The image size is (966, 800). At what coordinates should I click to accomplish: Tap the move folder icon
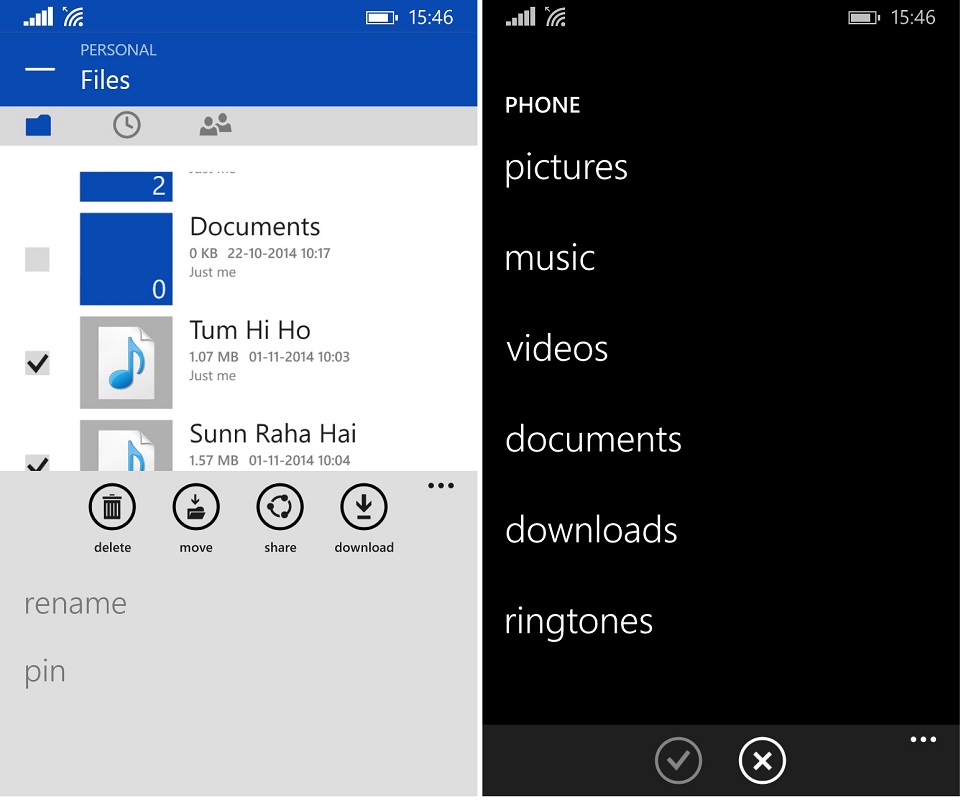tap(196, 508)
